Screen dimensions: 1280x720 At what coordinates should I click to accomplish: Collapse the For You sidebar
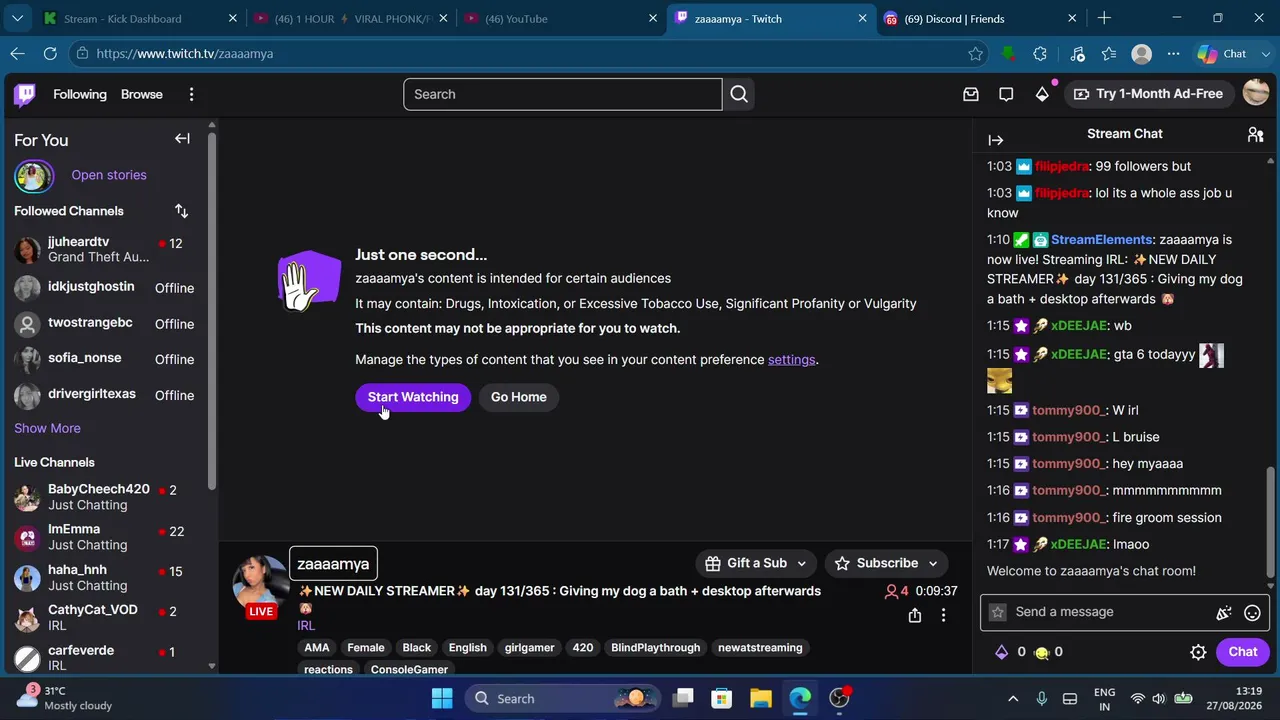182,139
